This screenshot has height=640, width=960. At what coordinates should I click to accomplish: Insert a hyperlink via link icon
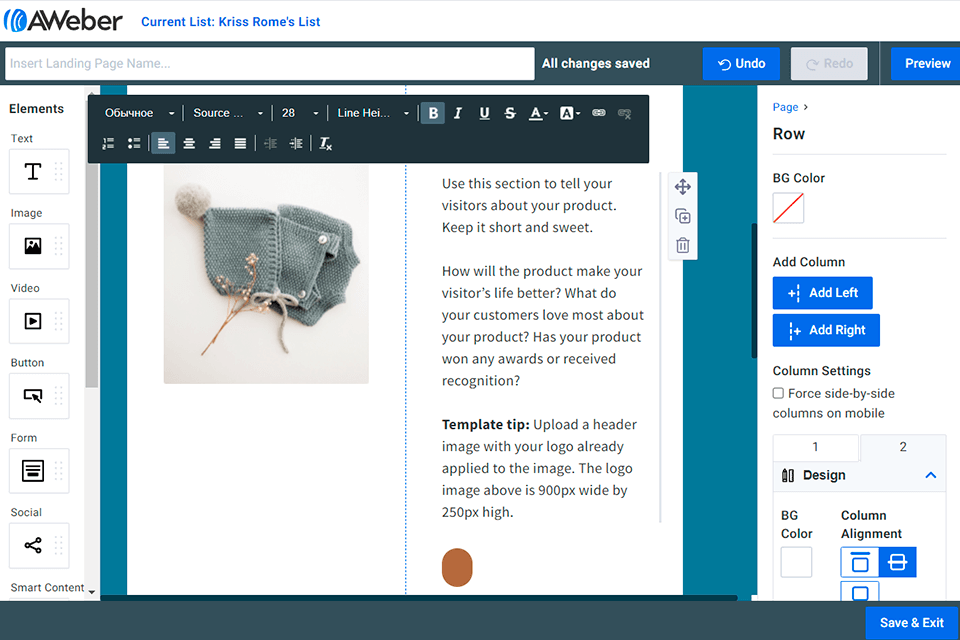coord(598,113)
